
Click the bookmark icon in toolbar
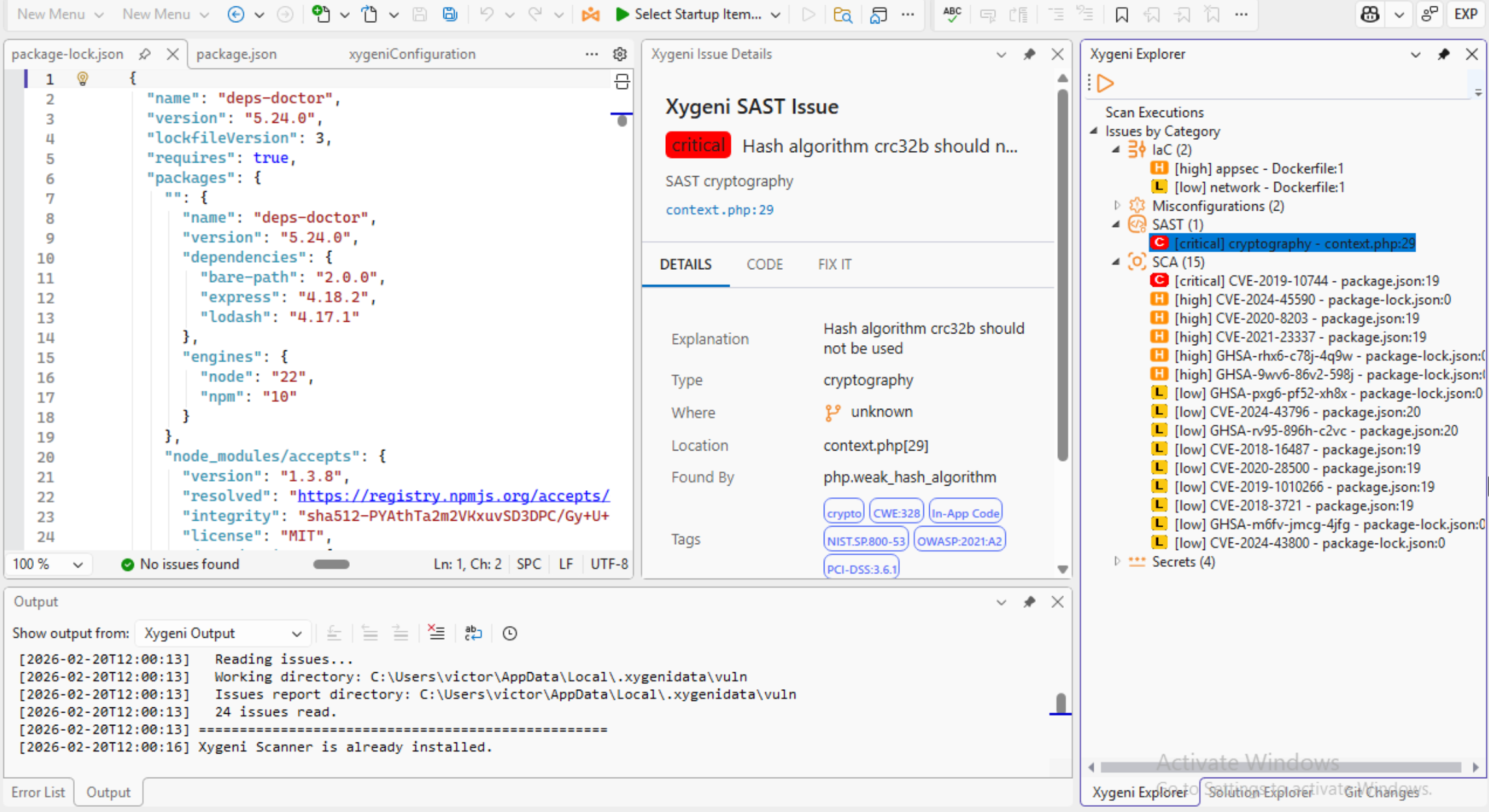click(x=1121, y=14)
